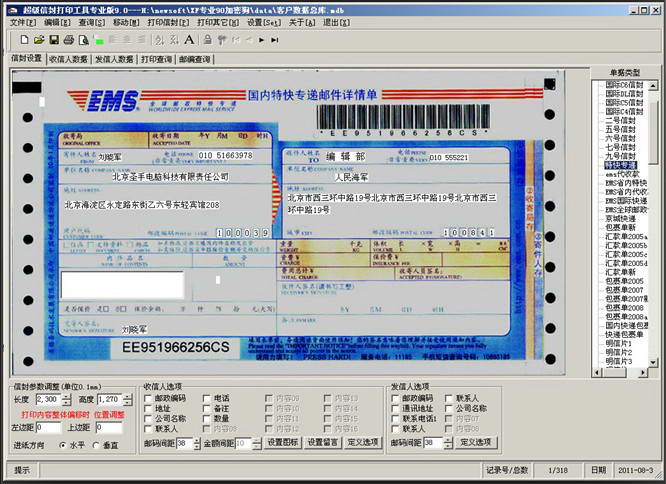Select 明信片1 in the type list
This screenshot has width=666, height=484.
618,343
